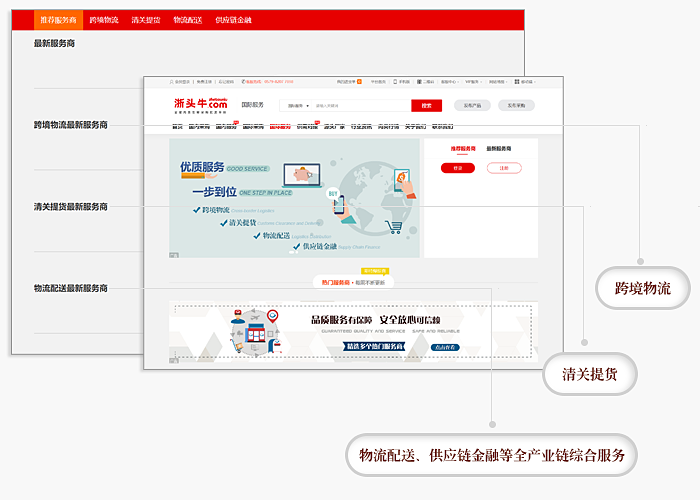This screenshot has width=700, height=500.
Task: Select the 推荐服务商 tab in red bar
Action: pyautogui.click(x=55, y=20)
